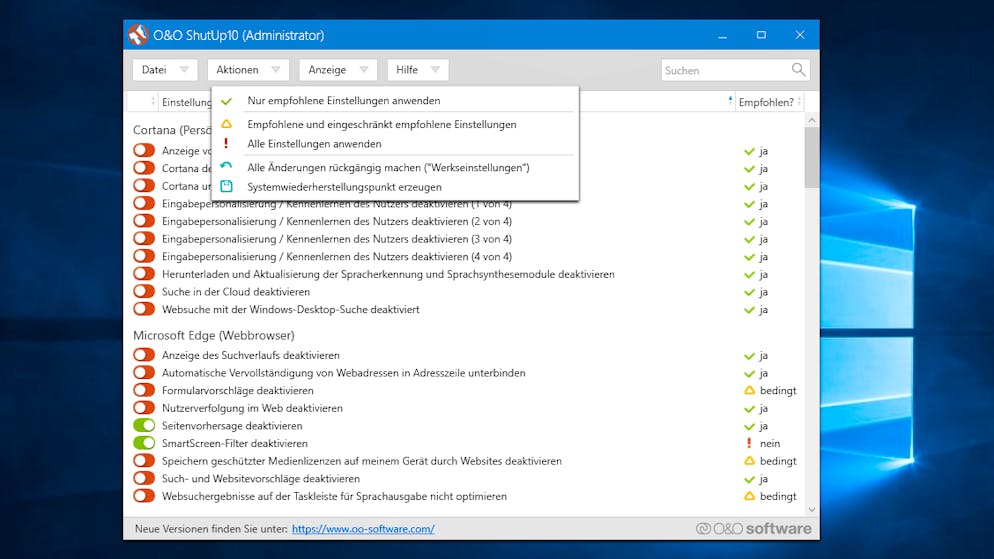Open the Anzeige dropdown menu
Screen dimensions: 994x559
click(338, 70)
